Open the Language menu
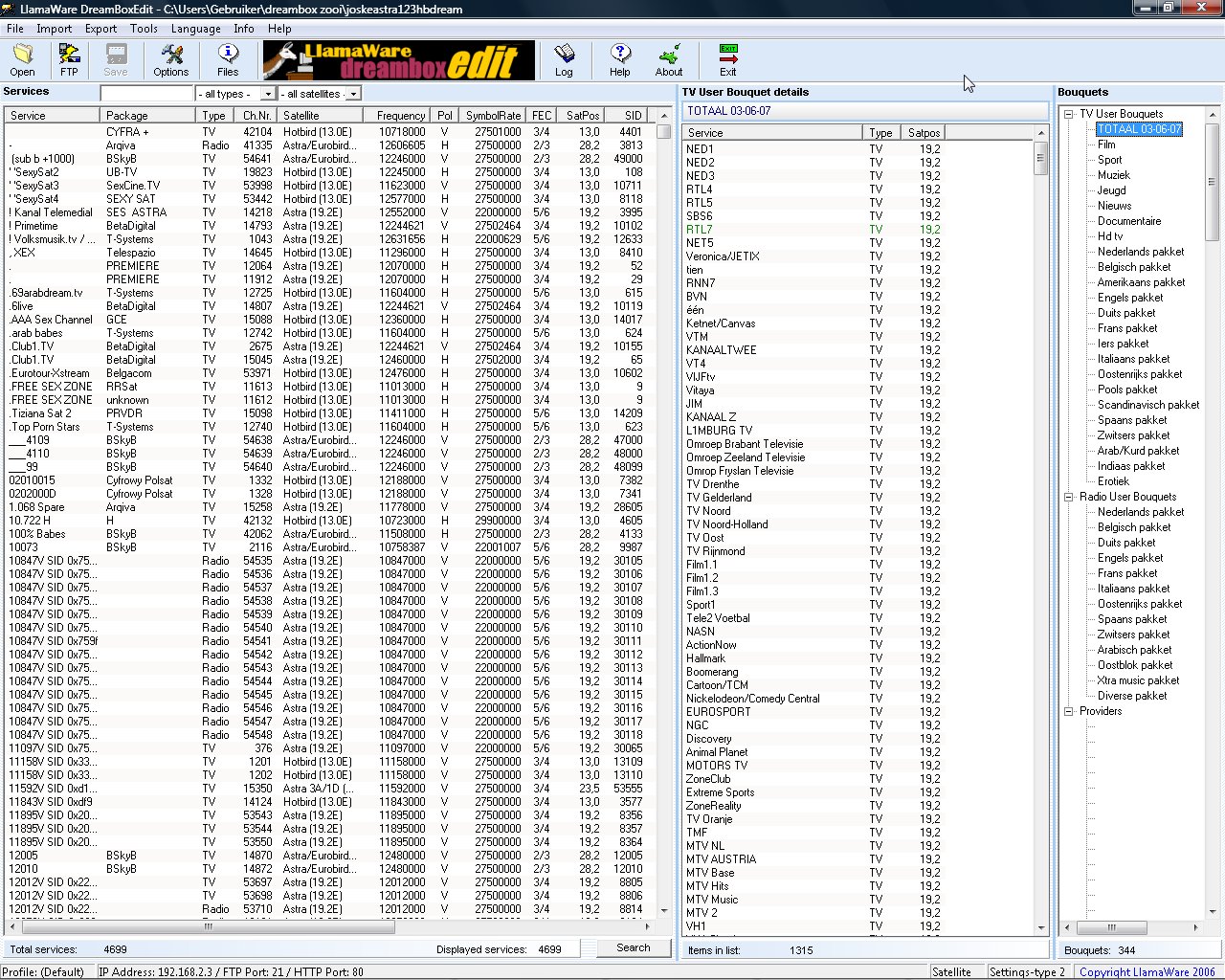This screenshot has height=980, width=1225. 195,29
